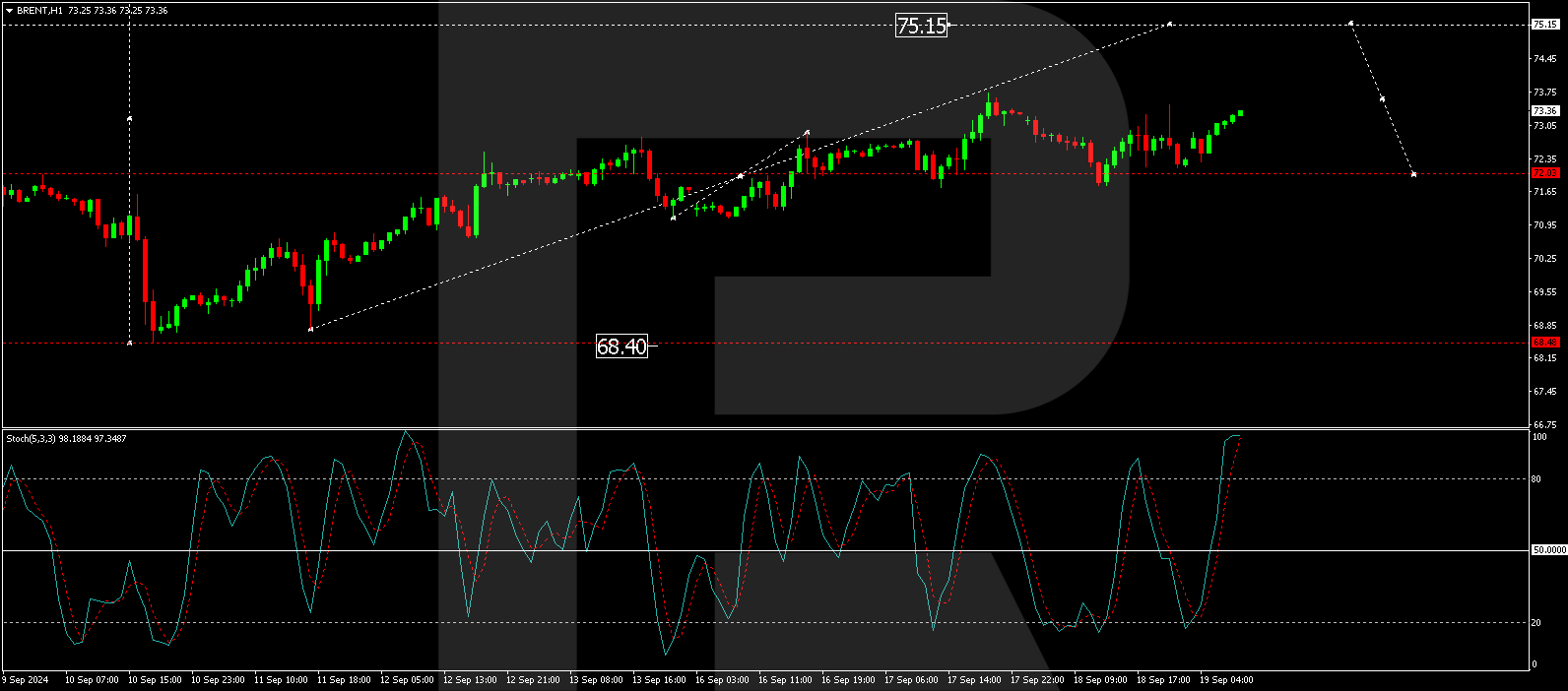Click the 75.15 price tag on right axis
1568x691 pixels.
pos(1545,25)
